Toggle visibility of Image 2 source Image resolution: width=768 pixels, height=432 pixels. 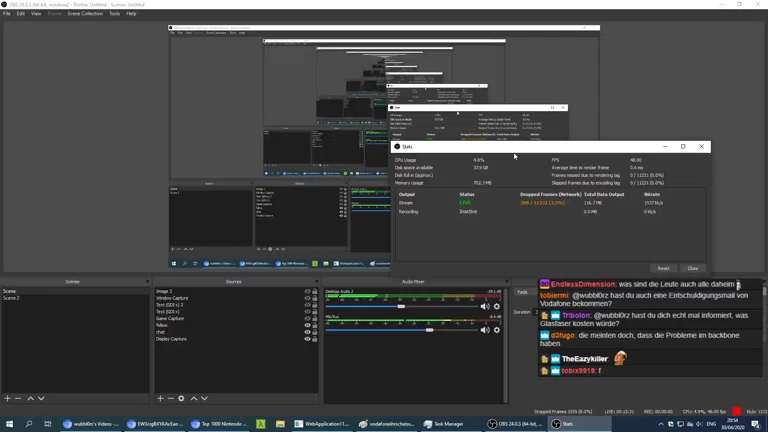pos(307,292)
